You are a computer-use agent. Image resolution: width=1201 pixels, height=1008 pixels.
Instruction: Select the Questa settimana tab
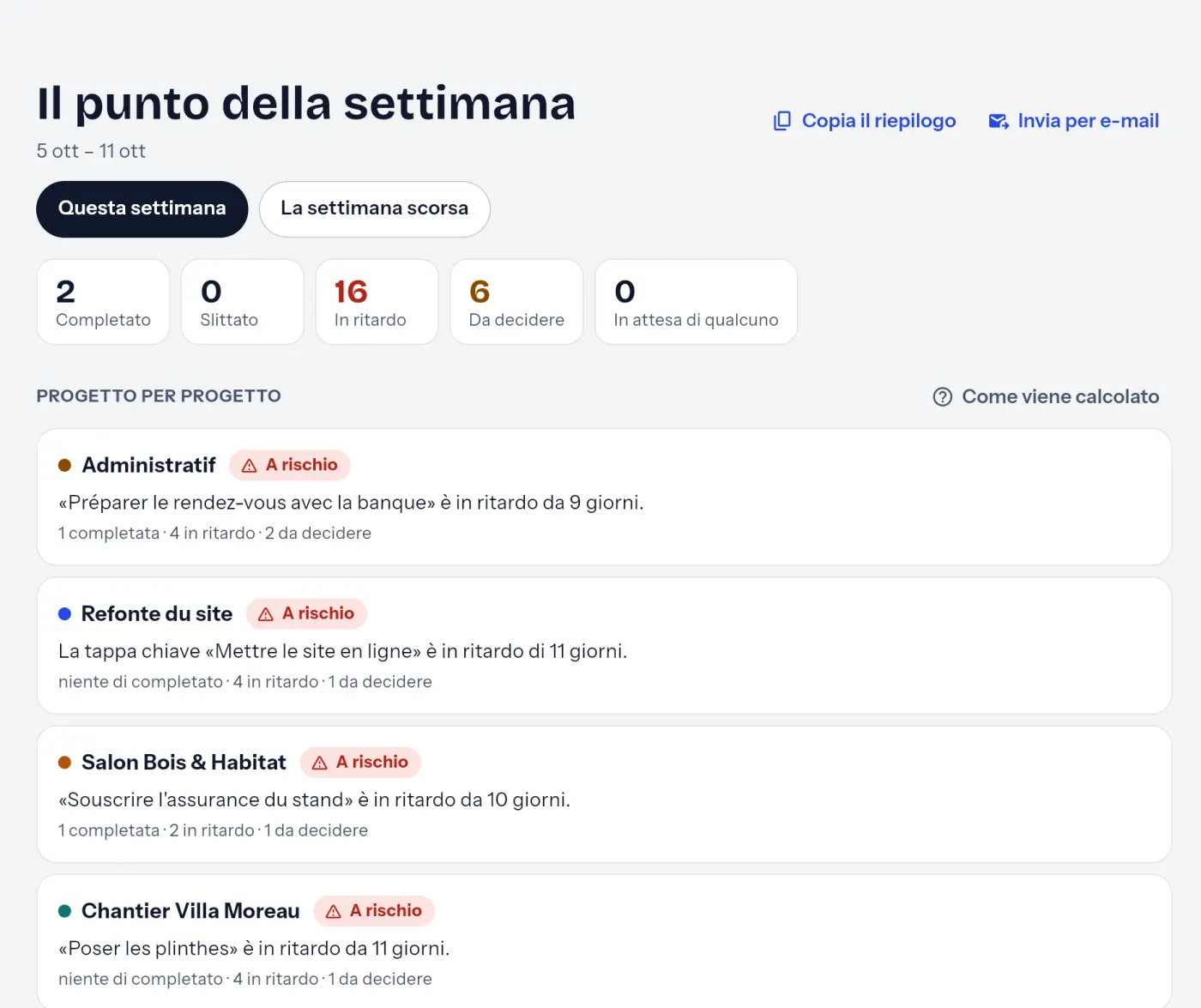[x=142, y=208]
